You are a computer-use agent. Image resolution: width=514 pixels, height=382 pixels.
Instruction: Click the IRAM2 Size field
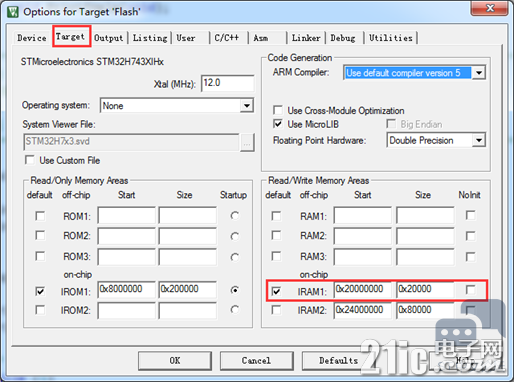coord(425,311)
